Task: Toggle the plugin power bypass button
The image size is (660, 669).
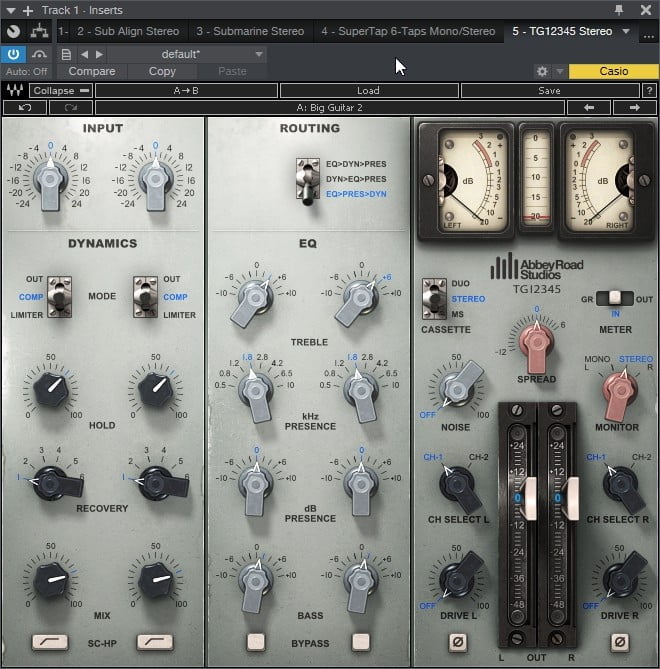Action: pyautogui.click(x=13, y=54)
